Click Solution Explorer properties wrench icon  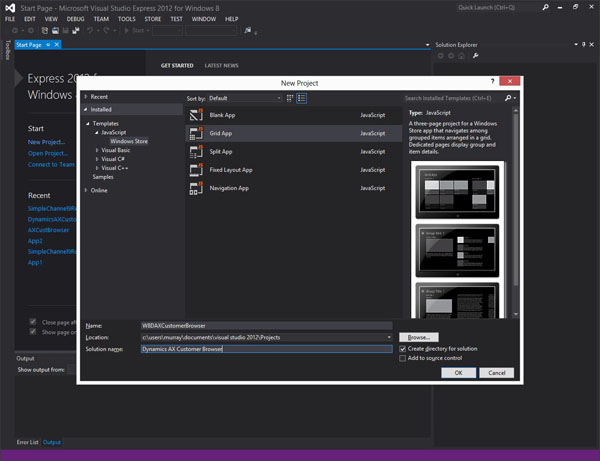(476, 56)
